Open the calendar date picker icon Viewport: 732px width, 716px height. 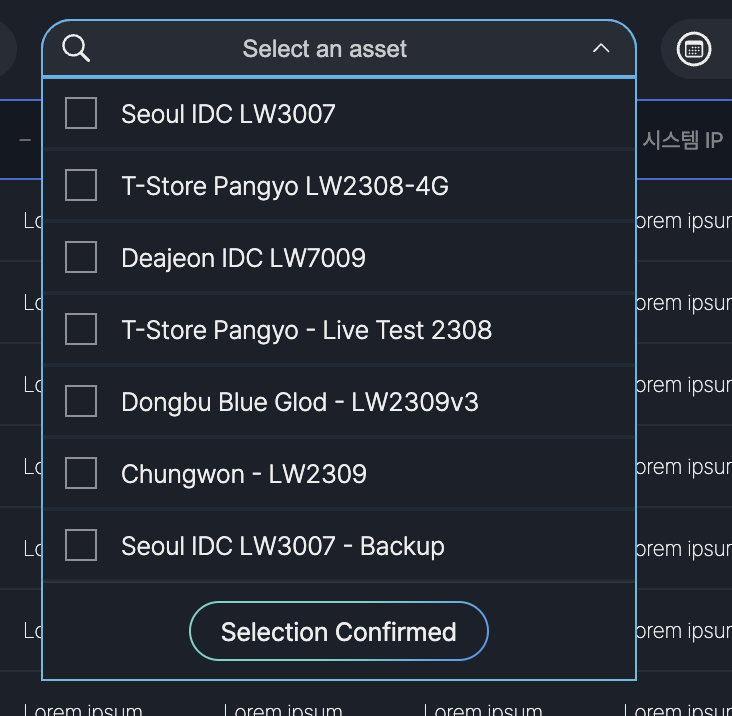pos(694,49)
